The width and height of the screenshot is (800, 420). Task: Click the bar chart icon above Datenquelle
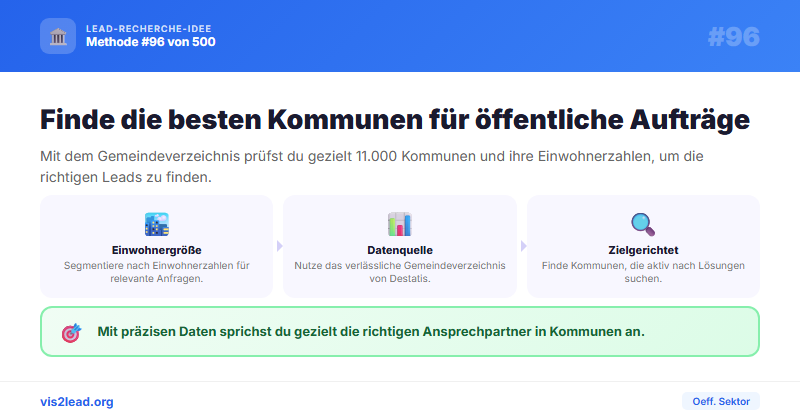coord(399,225)
